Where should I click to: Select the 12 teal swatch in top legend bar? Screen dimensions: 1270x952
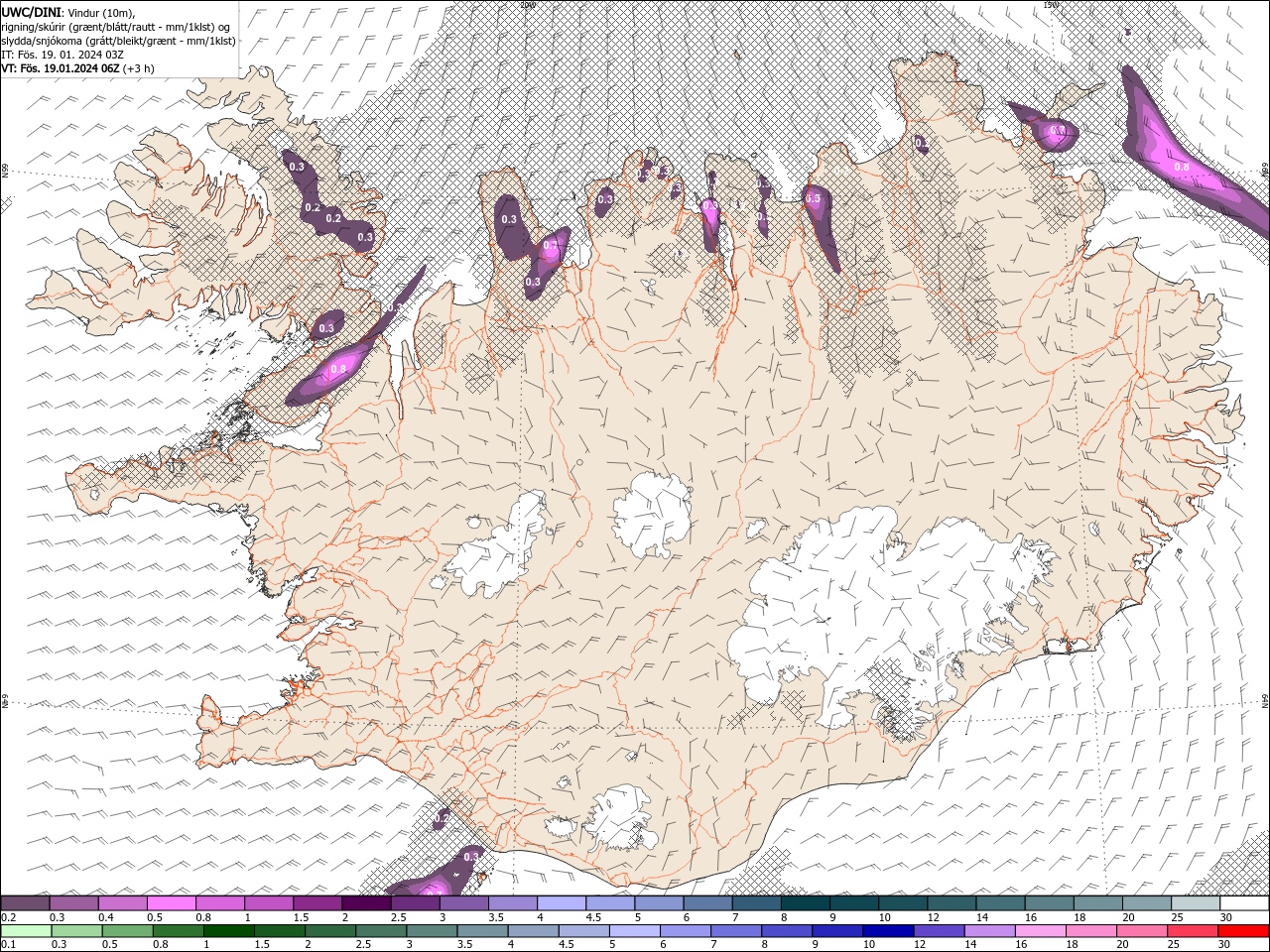coord(952,902)
